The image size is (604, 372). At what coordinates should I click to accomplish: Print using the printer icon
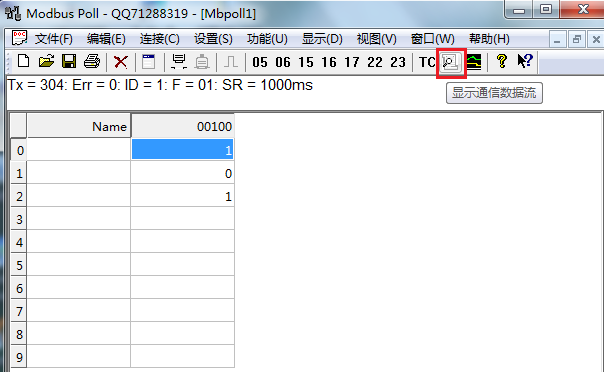click(92, 61)
